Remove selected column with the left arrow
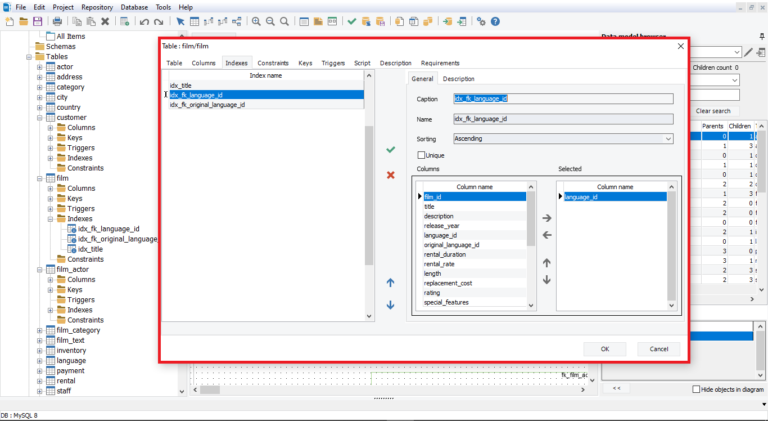The image size is (768, 421). pos(546,235)
